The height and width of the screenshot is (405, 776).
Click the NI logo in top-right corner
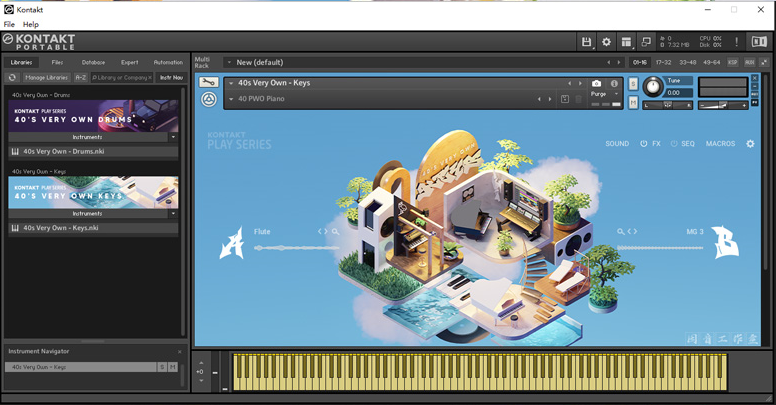click(759, 42)
